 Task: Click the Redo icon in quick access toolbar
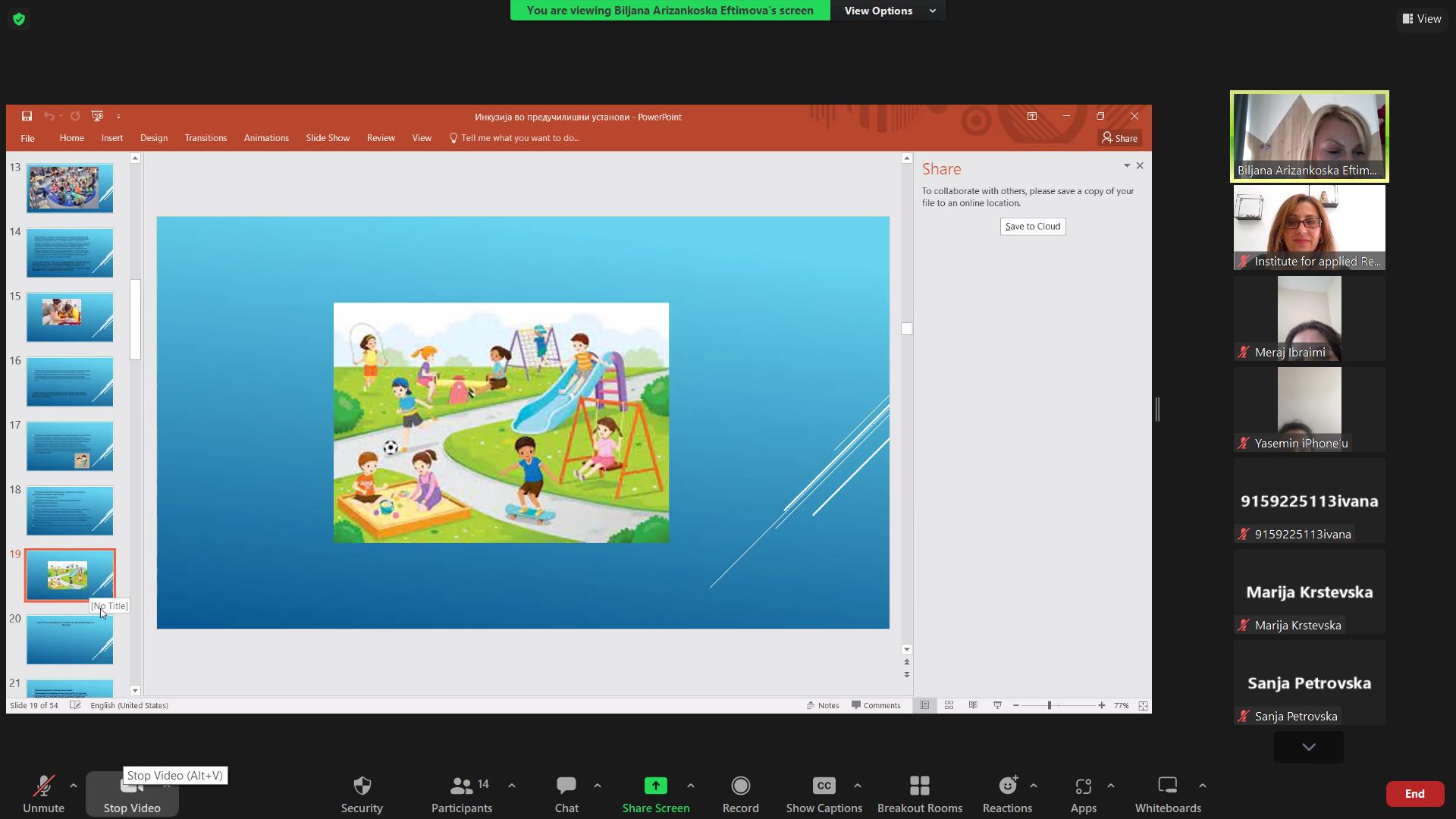75,116
